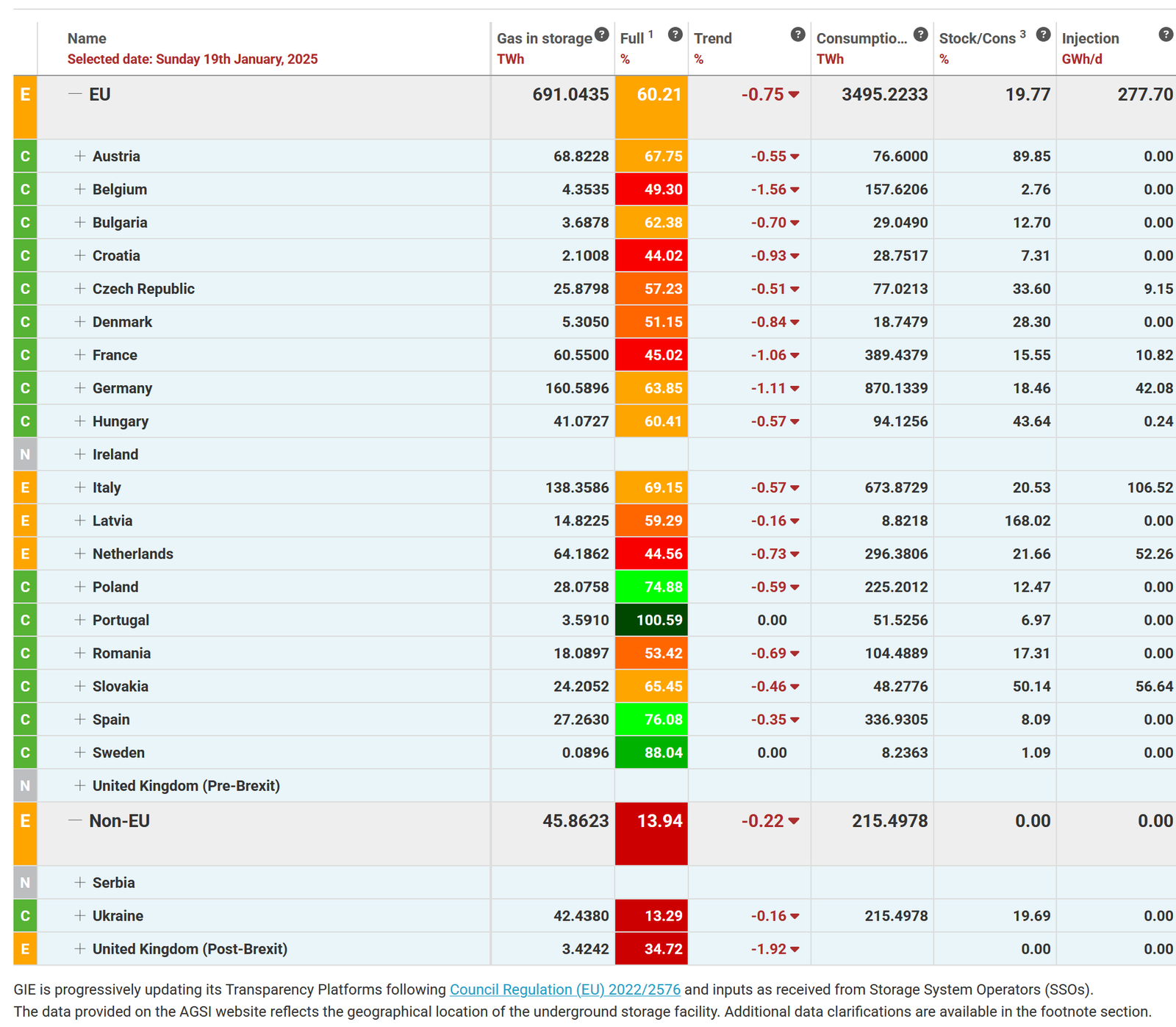Sort by Gas in storage column header
Screen dimensions: 1176x1027
tap(544, 39)
